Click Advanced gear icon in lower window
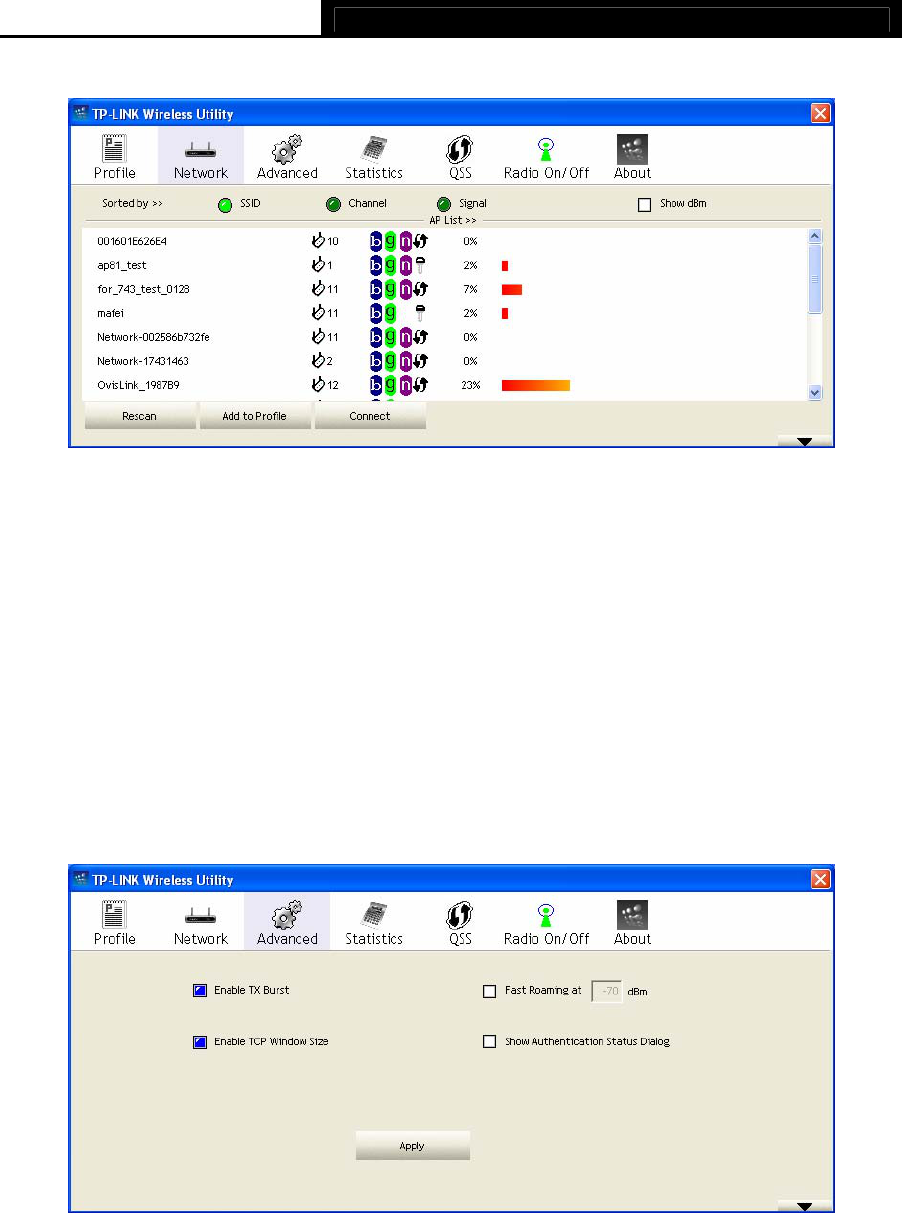 click(287, 923)
